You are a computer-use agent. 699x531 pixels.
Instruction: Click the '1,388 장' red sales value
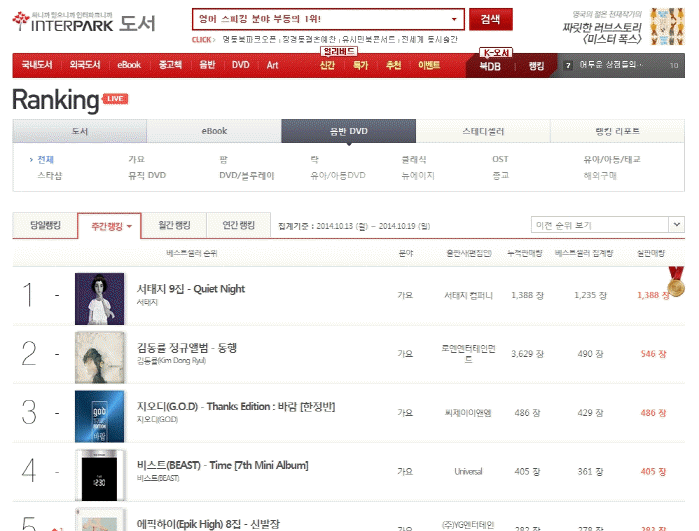653,295
